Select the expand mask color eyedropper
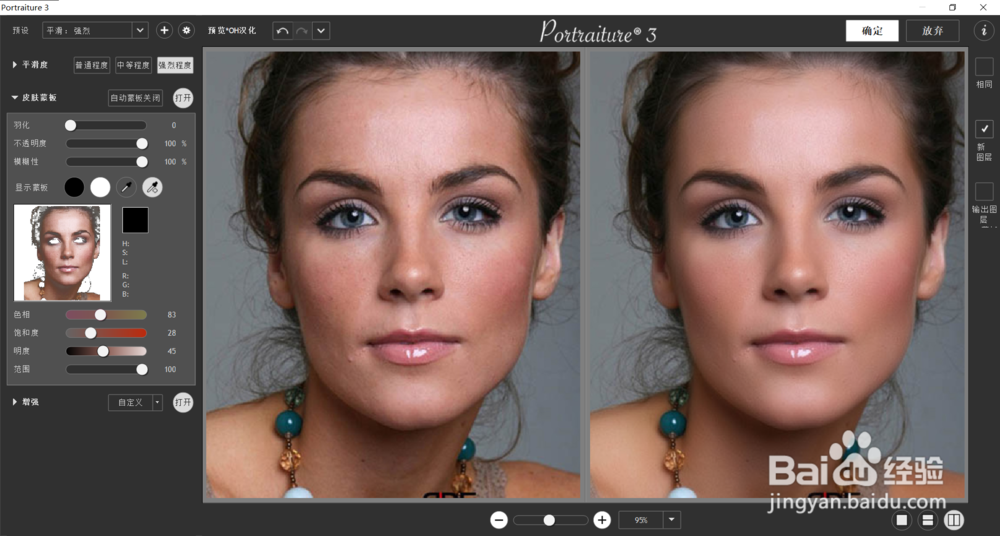1000x536 pixels. (x=152, y=187)
